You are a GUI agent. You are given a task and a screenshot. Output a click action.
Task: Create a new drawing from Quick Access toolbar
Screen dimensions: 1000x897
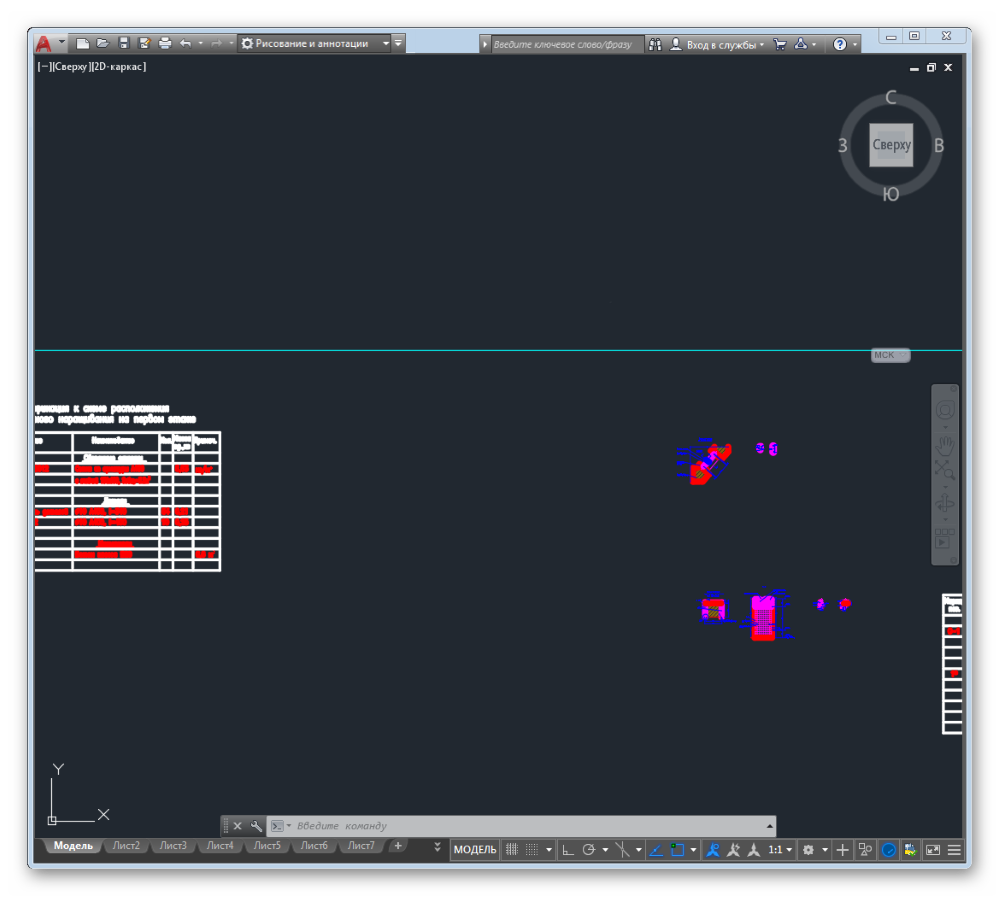click(82, 43)
